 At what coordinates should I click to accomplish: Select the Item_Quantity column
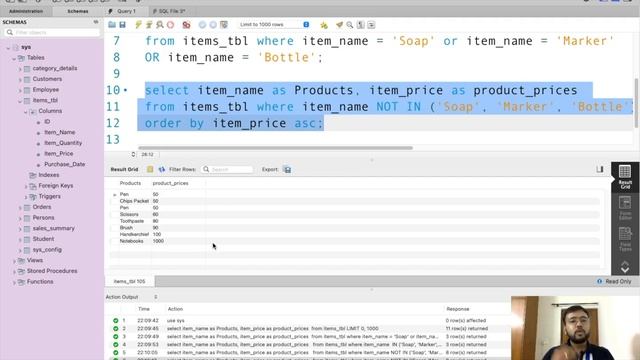[63, 143]
